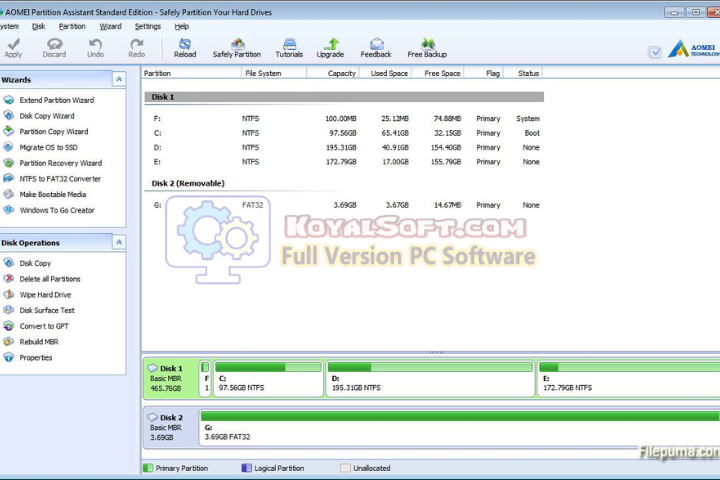Sort by the Used Space column header
The width and height of the screenshot is (720, 480).
(385, 73)
